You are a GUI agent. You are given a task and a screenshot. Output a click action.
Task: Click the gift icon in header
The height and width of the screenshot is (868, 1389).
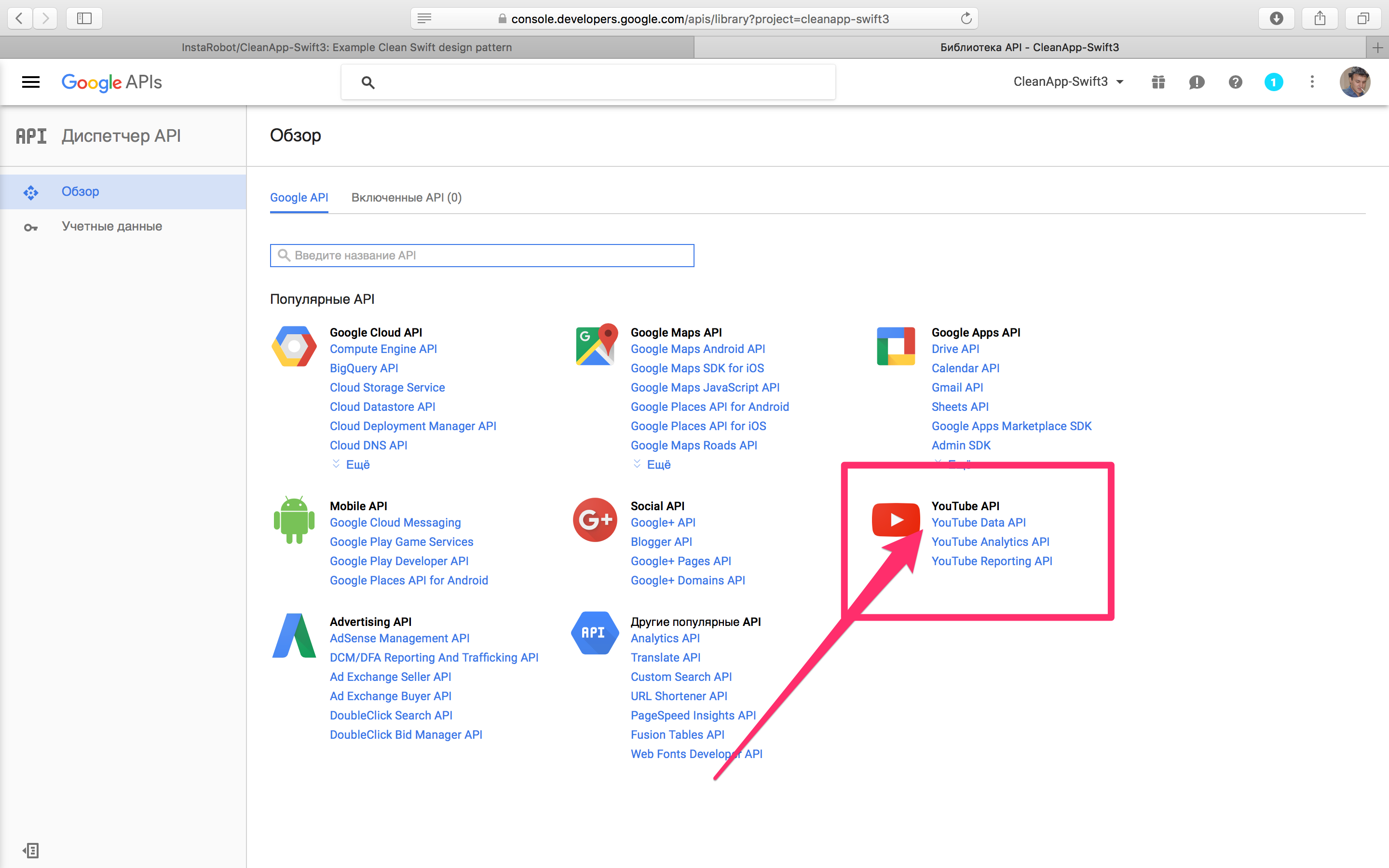click(x=1158, y=82)
